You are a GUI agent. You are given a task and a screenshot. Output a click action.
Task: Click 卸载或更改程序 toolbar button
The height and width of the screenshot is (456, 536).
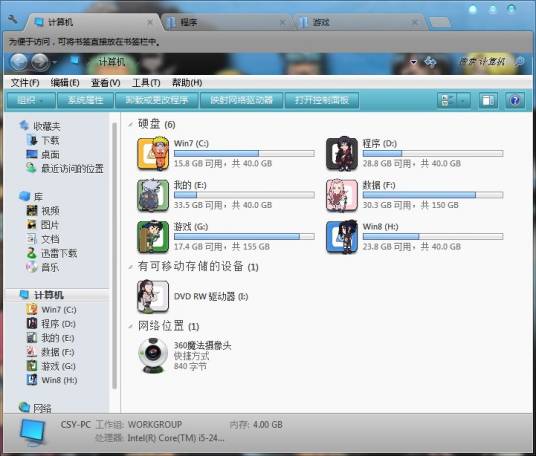(x=157, y=100)
